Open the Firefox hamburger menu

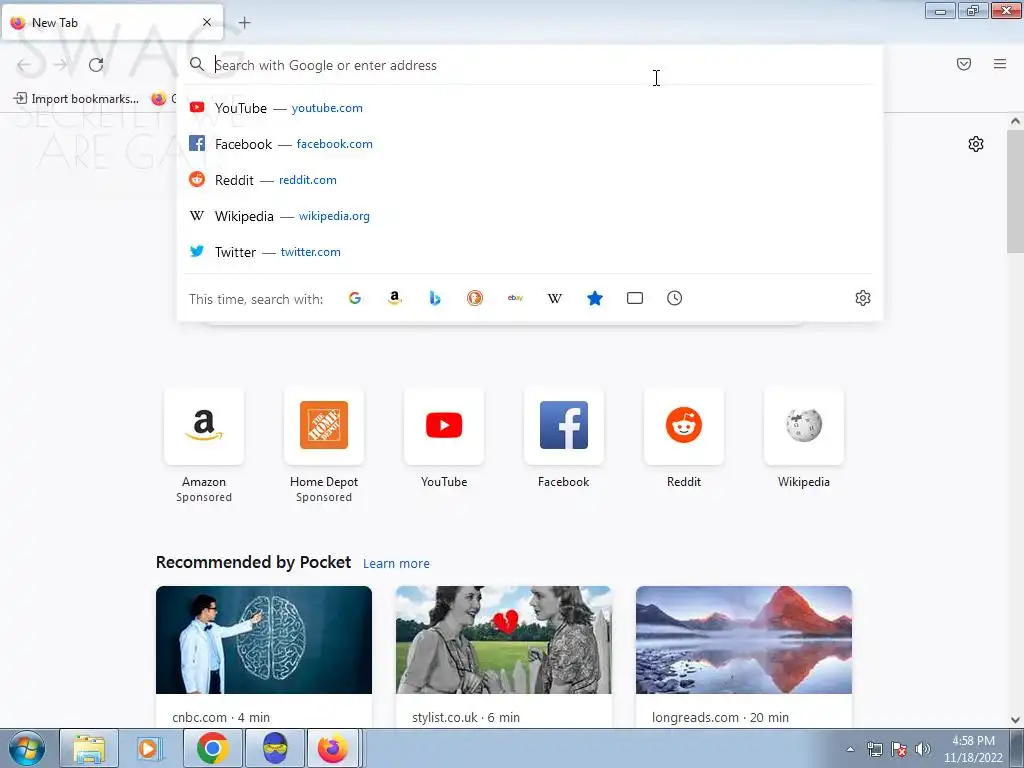[x=1000, y=64]
